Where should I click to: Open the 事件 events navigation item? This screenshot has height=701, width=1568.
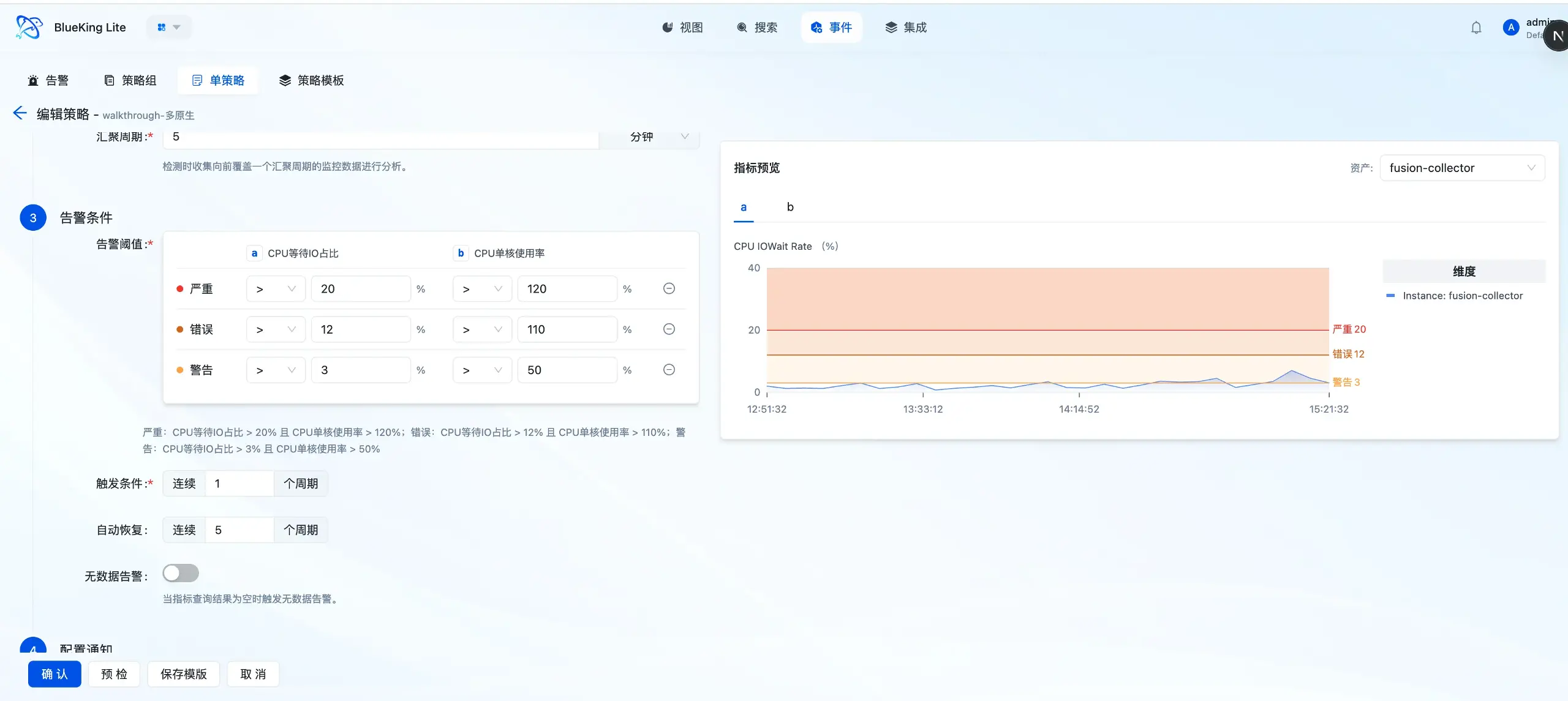click(x=832, y=28)
